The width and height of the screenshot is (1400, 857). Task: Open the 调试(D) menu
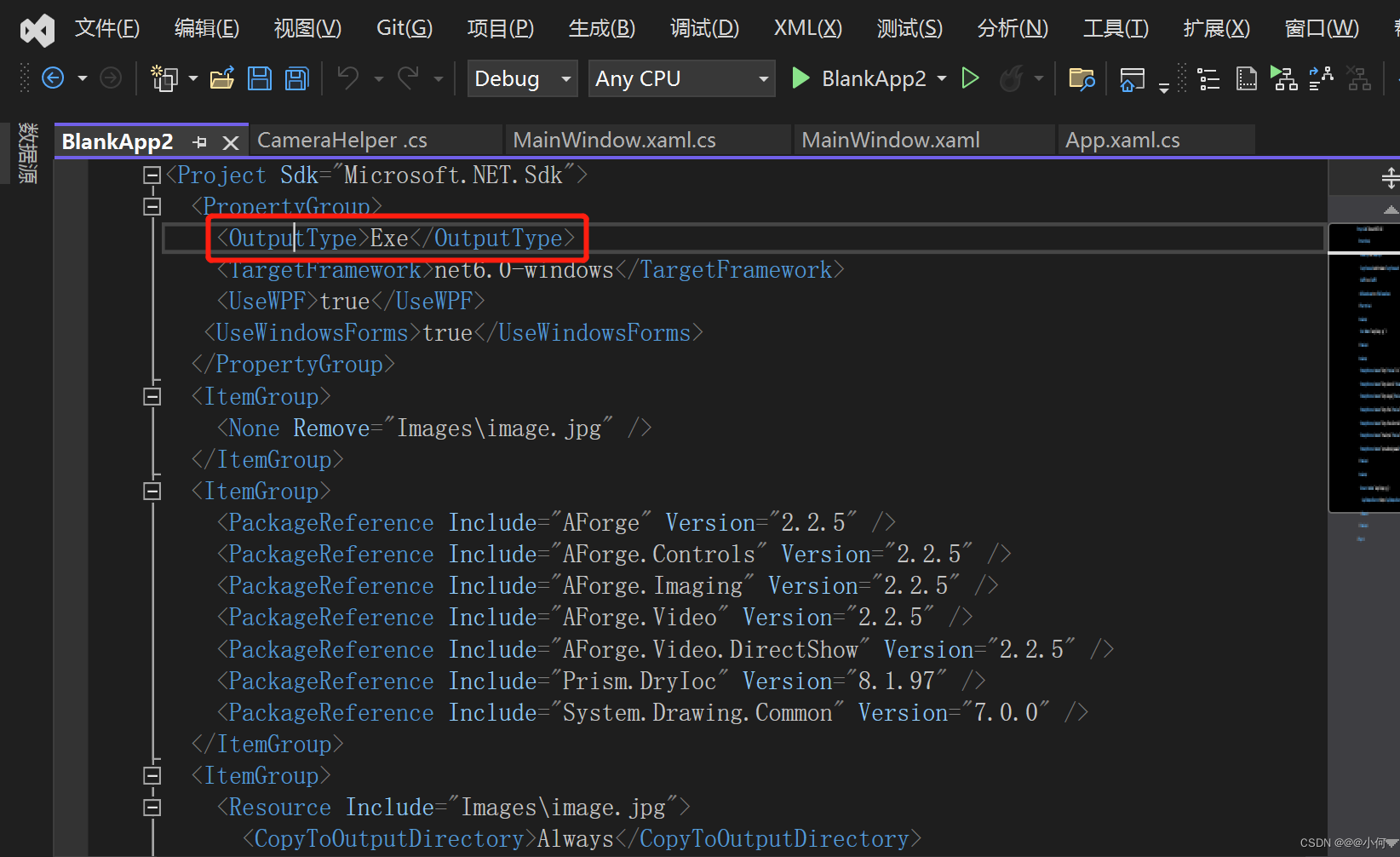[x=704, y=28]
